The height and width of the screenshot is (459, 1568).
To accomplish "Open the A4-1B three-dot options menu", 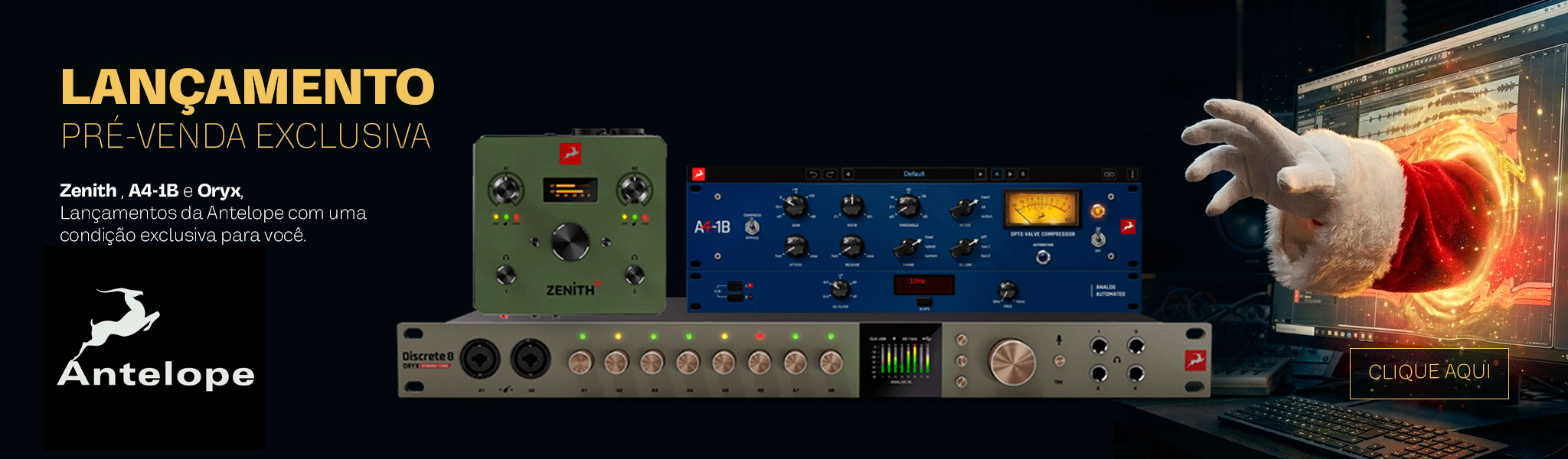I will tap(1132, 174).
